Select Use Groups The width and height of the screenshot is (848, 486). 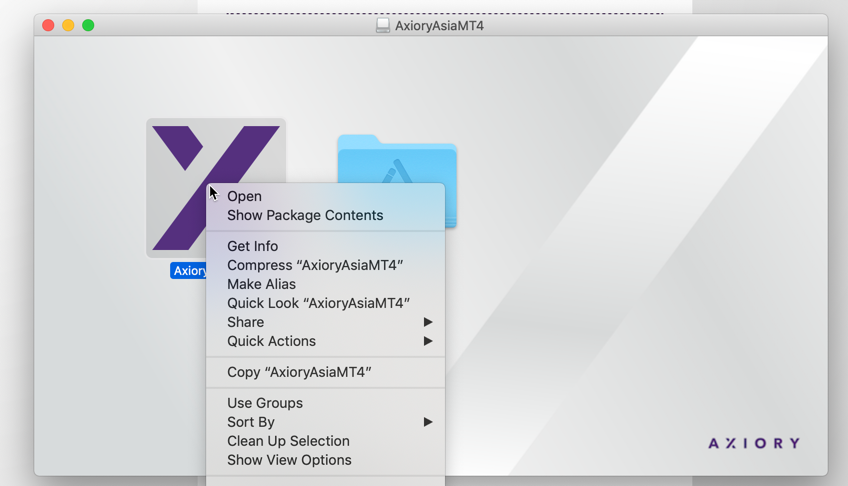(326, 403)
